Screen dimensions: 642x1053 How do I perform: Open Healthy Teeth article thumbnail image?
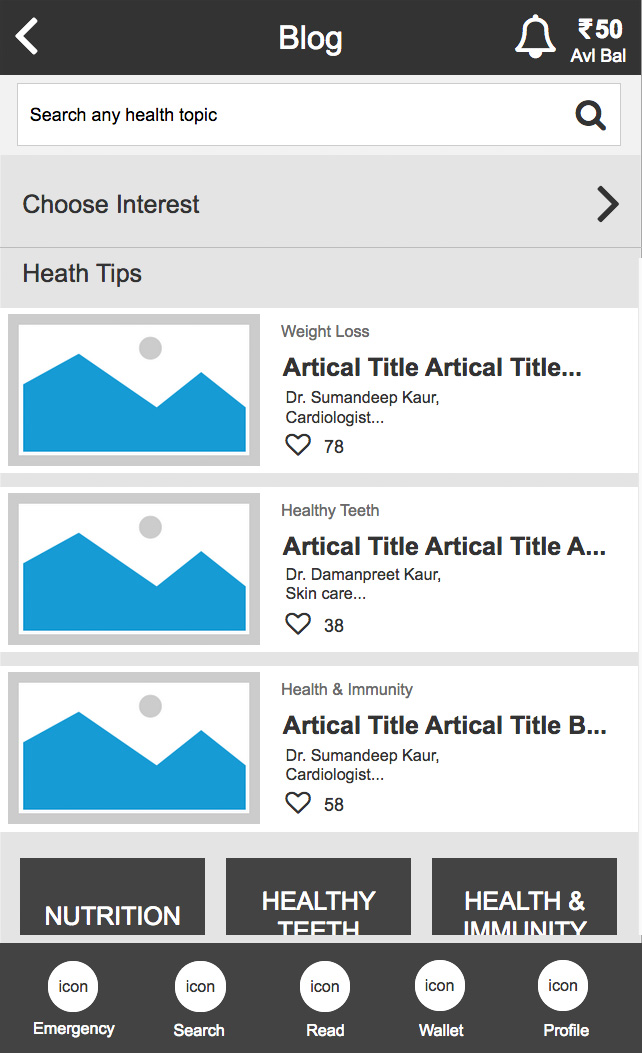pos(134,569)
